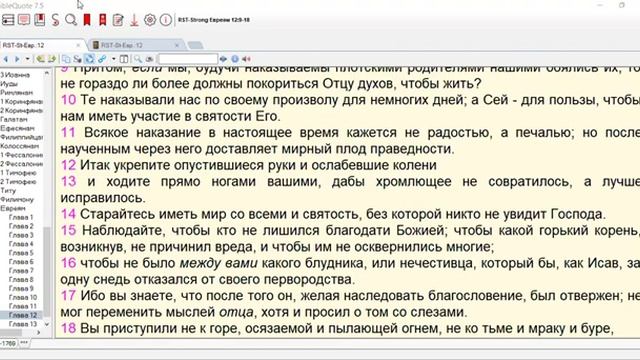This screenshot has height=360, width=640.
Task: Click the second red bookmark with mark icon
Action: pos(102,20)
